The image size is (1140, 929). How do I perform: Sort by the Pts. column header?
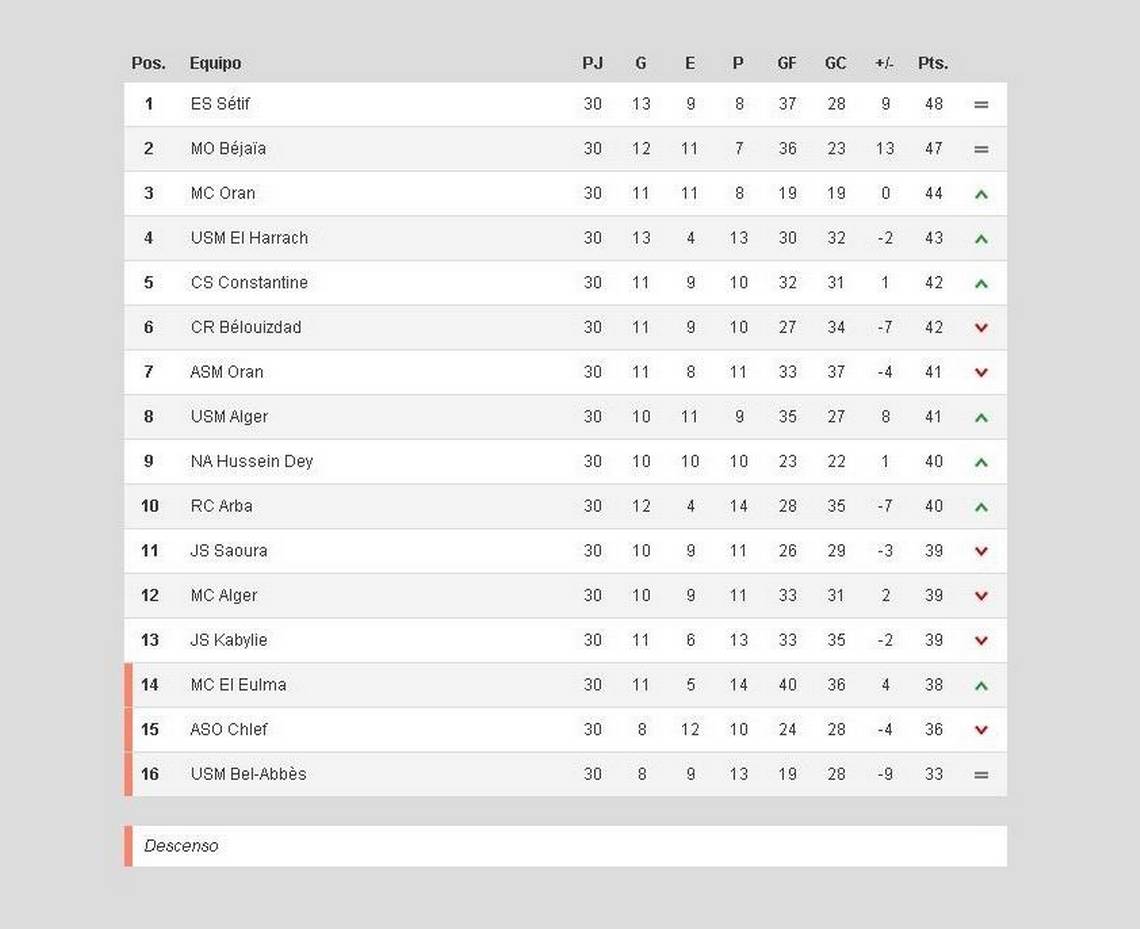click(933, 63)
